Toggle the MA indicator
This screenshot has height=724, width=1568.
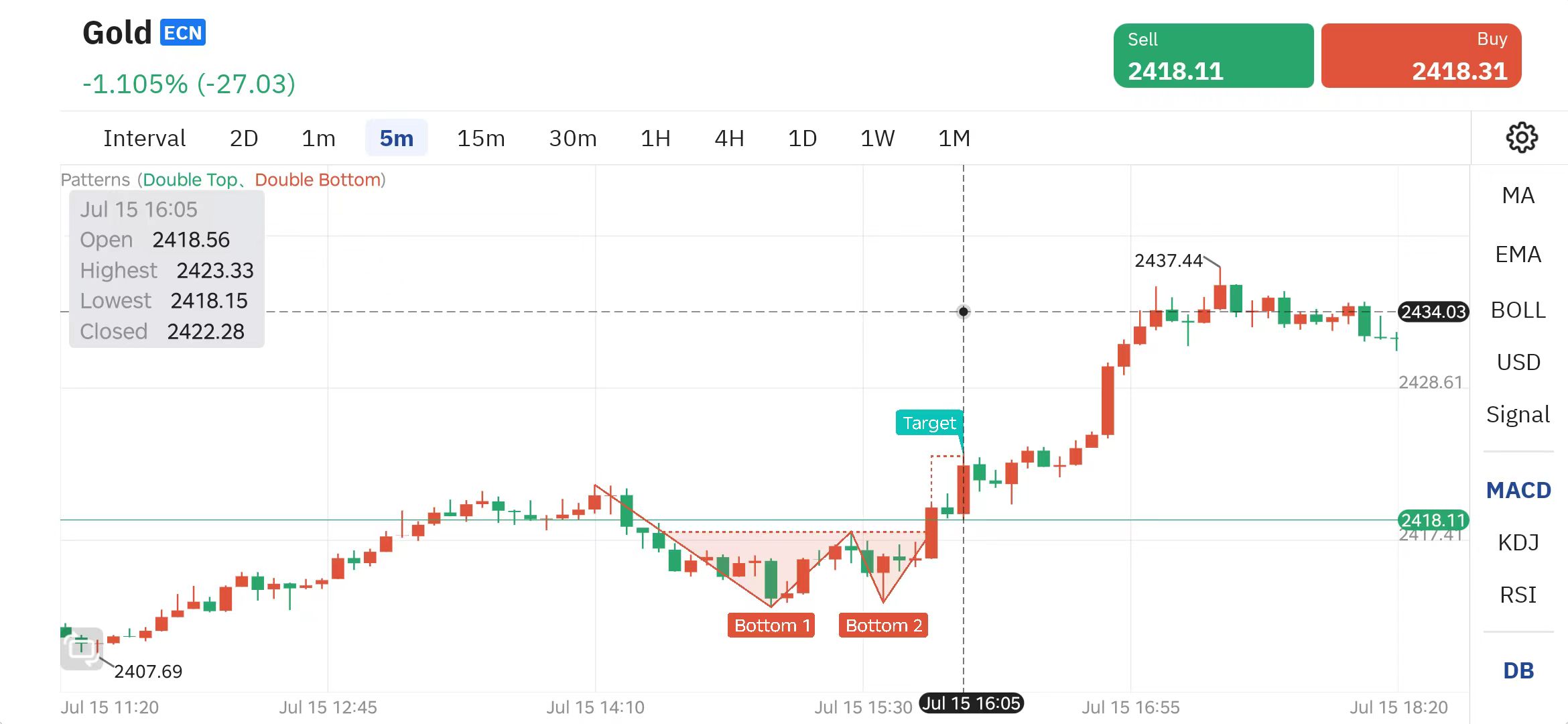[1518, 196]
